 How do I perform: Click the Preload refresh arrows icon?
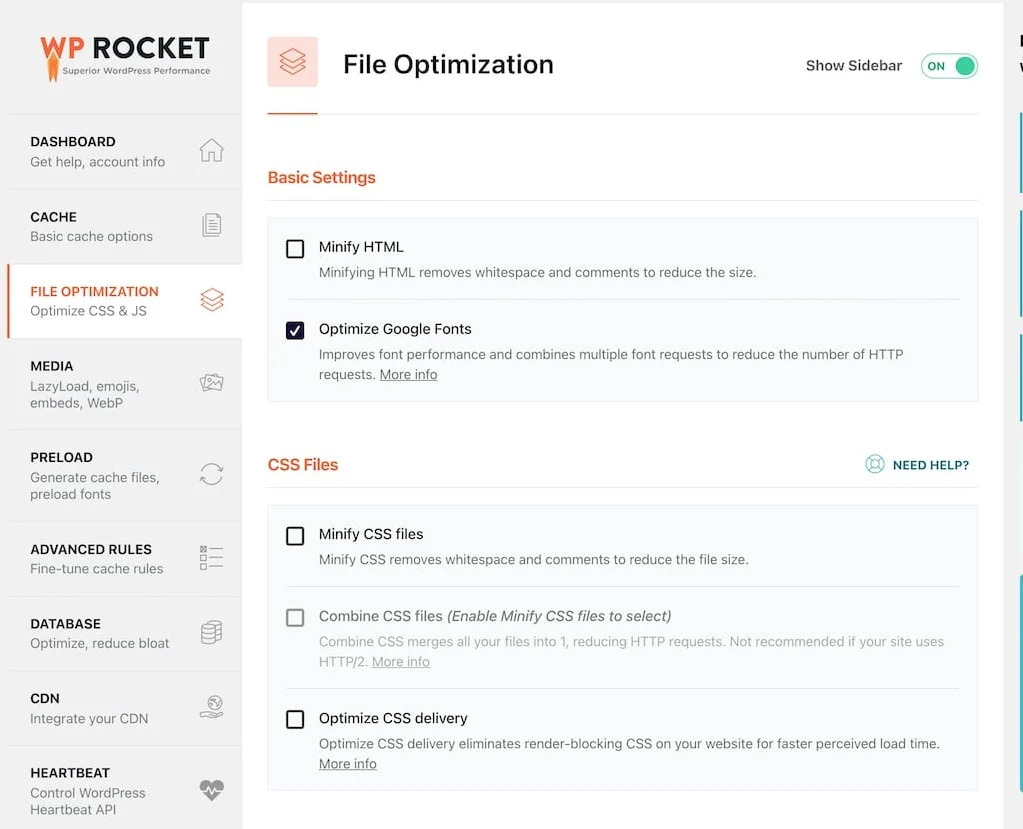point(211,474)
